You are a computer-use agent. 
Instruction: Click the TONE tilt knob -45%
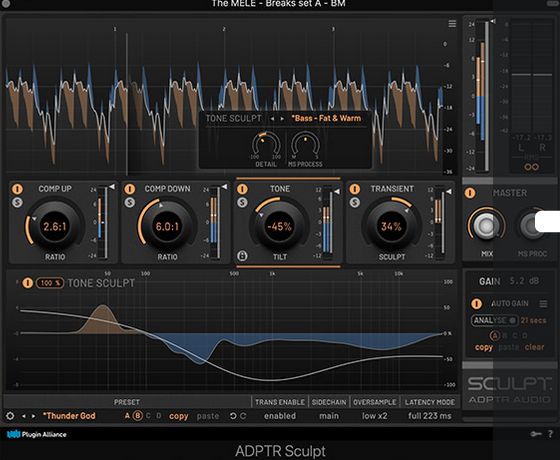point(279,226)
